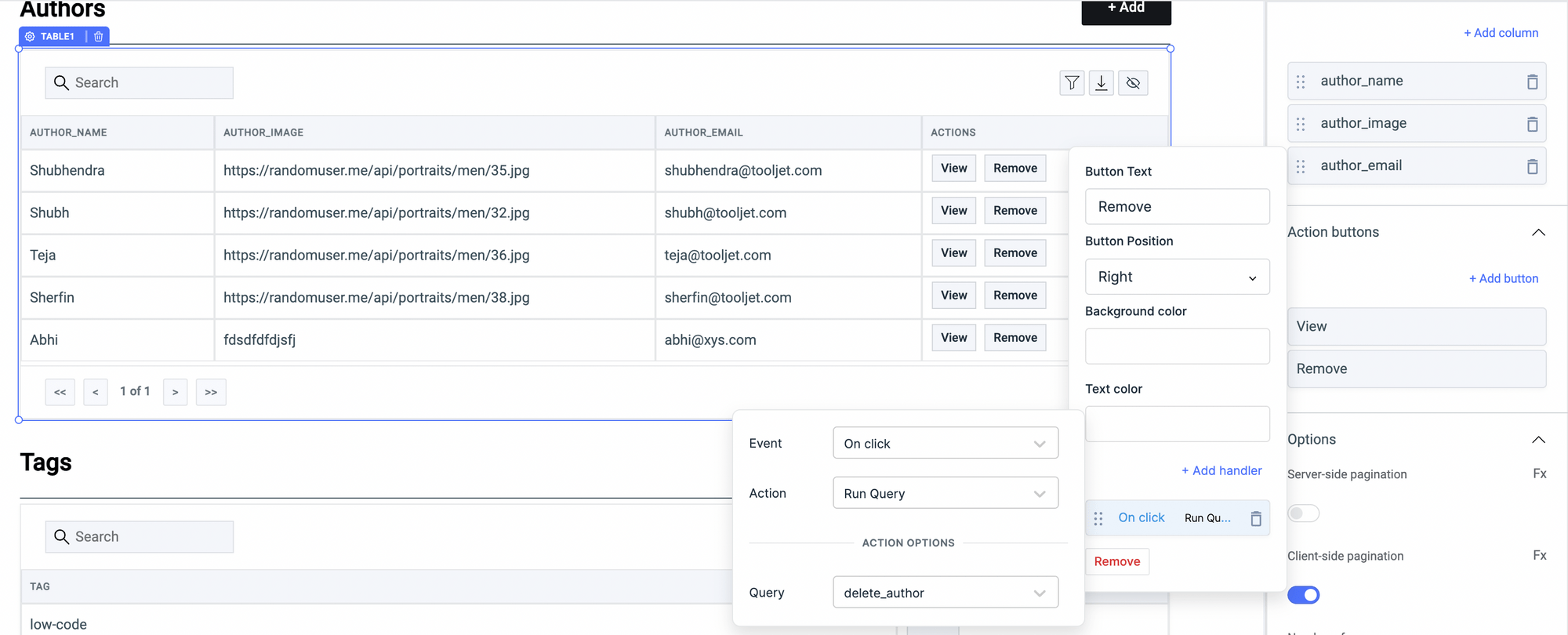The image size is (1568, 635).
Task: Click the TABLE1 settings gear icon
Action: point(30,37)
